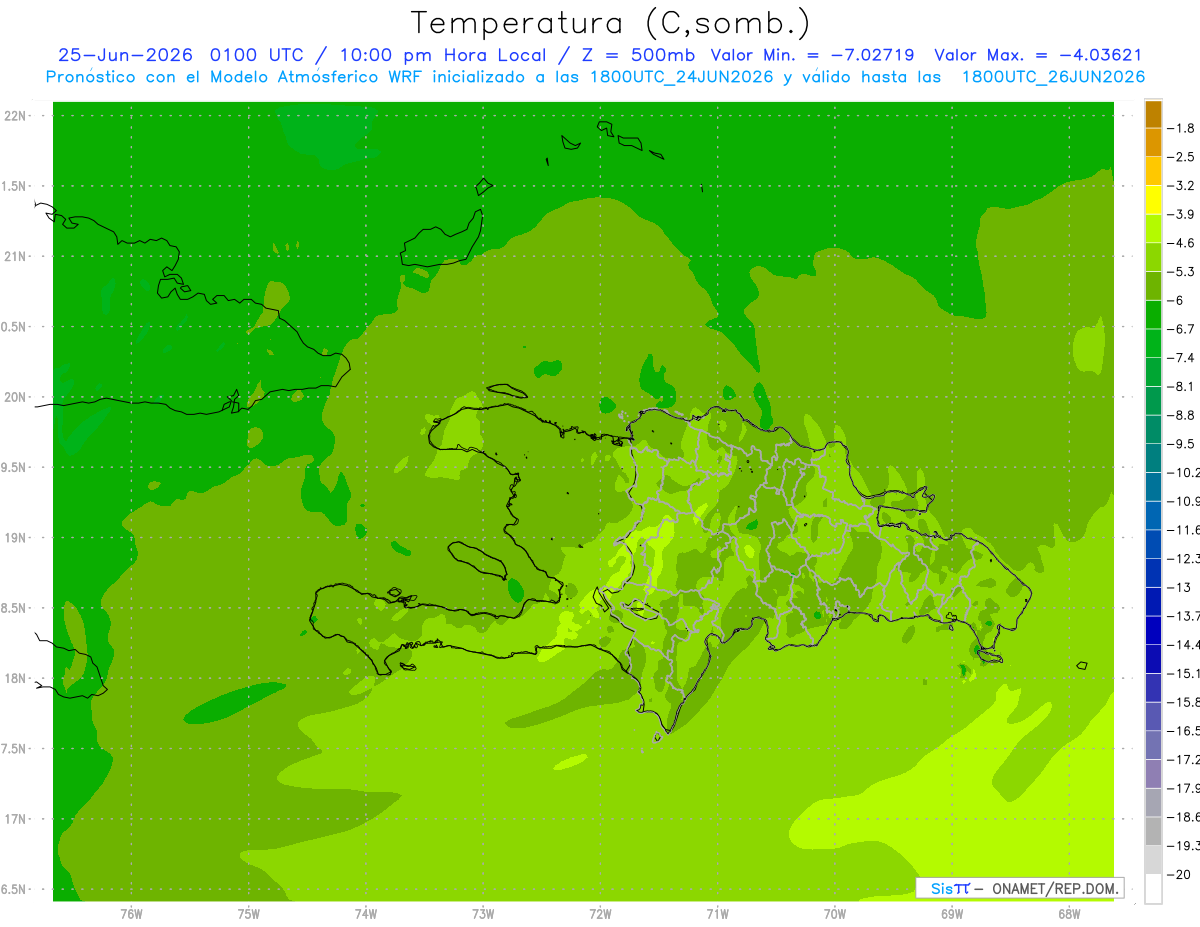Screen dimensions: 1200x927
Task: Click the "73W" longitude label
Action: (483, 913)
